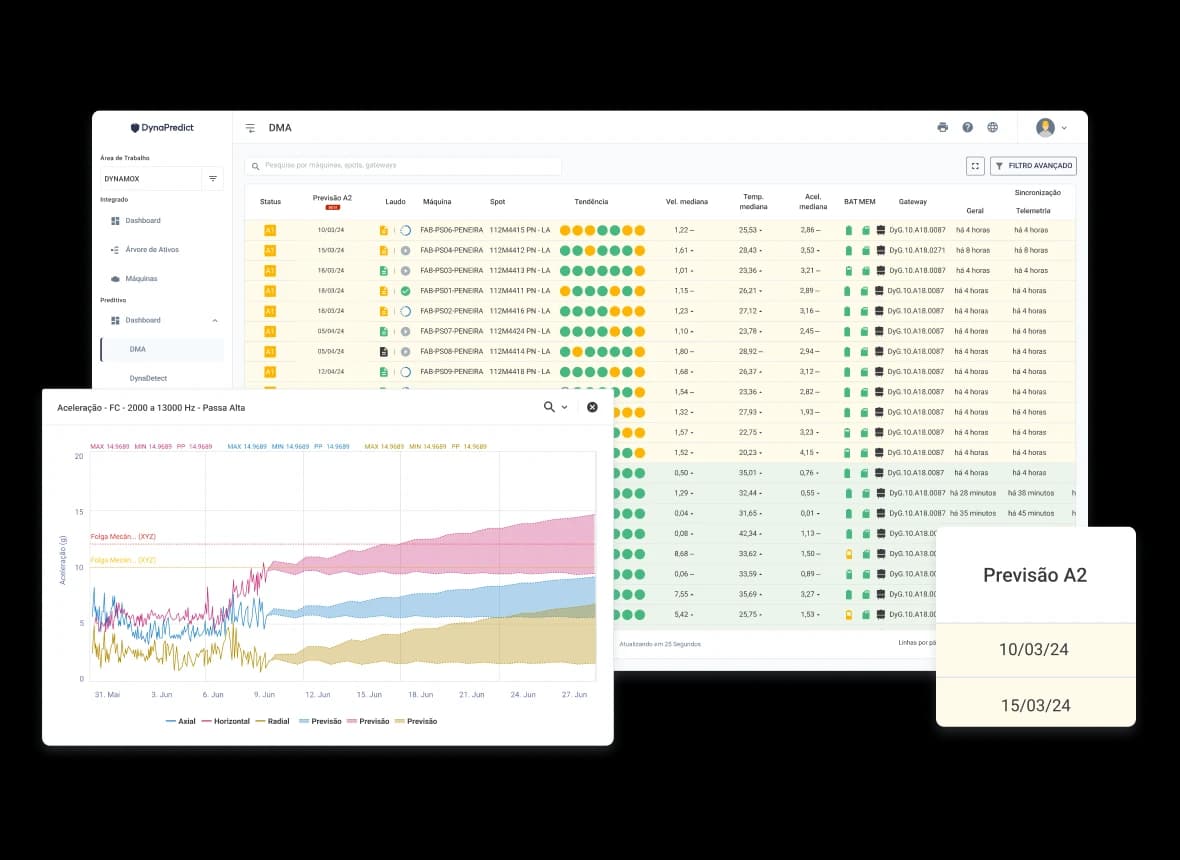Open report icon for FAB-PS06-PENEIRA row
Screen dimensions: 1180x860
coord(383,230)
